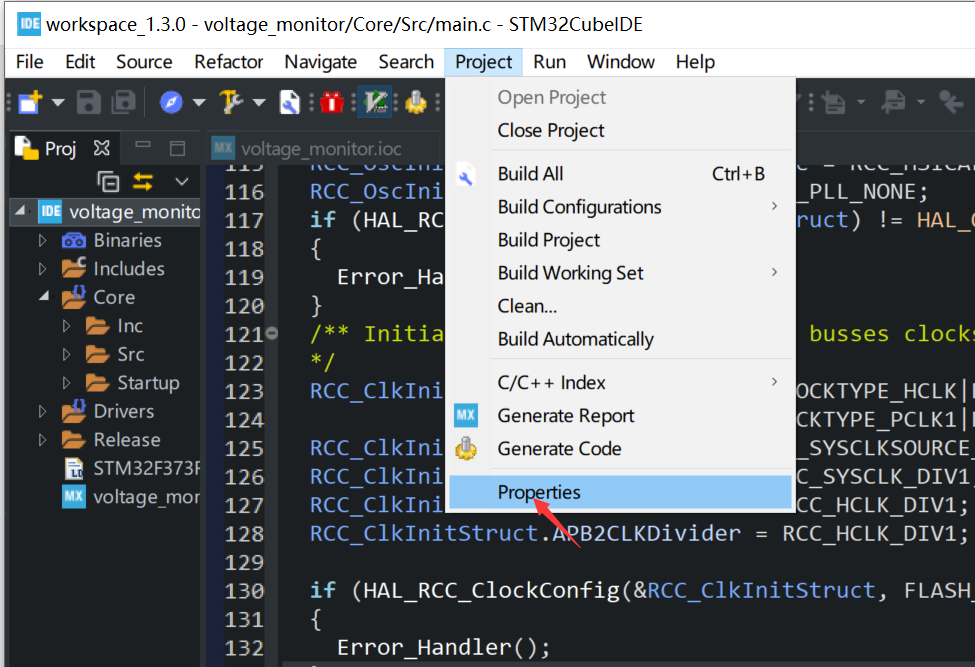Toggle Build Automatically in the Project menu
Image resolution: width=975 pixels, height=667 pixels.
[570, 339]
